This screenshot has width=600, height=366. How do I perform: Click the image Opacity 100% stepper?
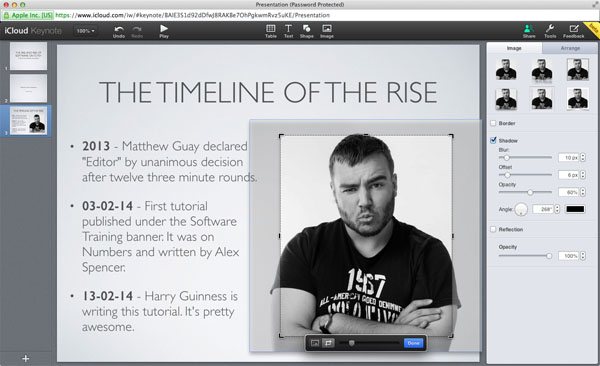(x=583, y=256)
